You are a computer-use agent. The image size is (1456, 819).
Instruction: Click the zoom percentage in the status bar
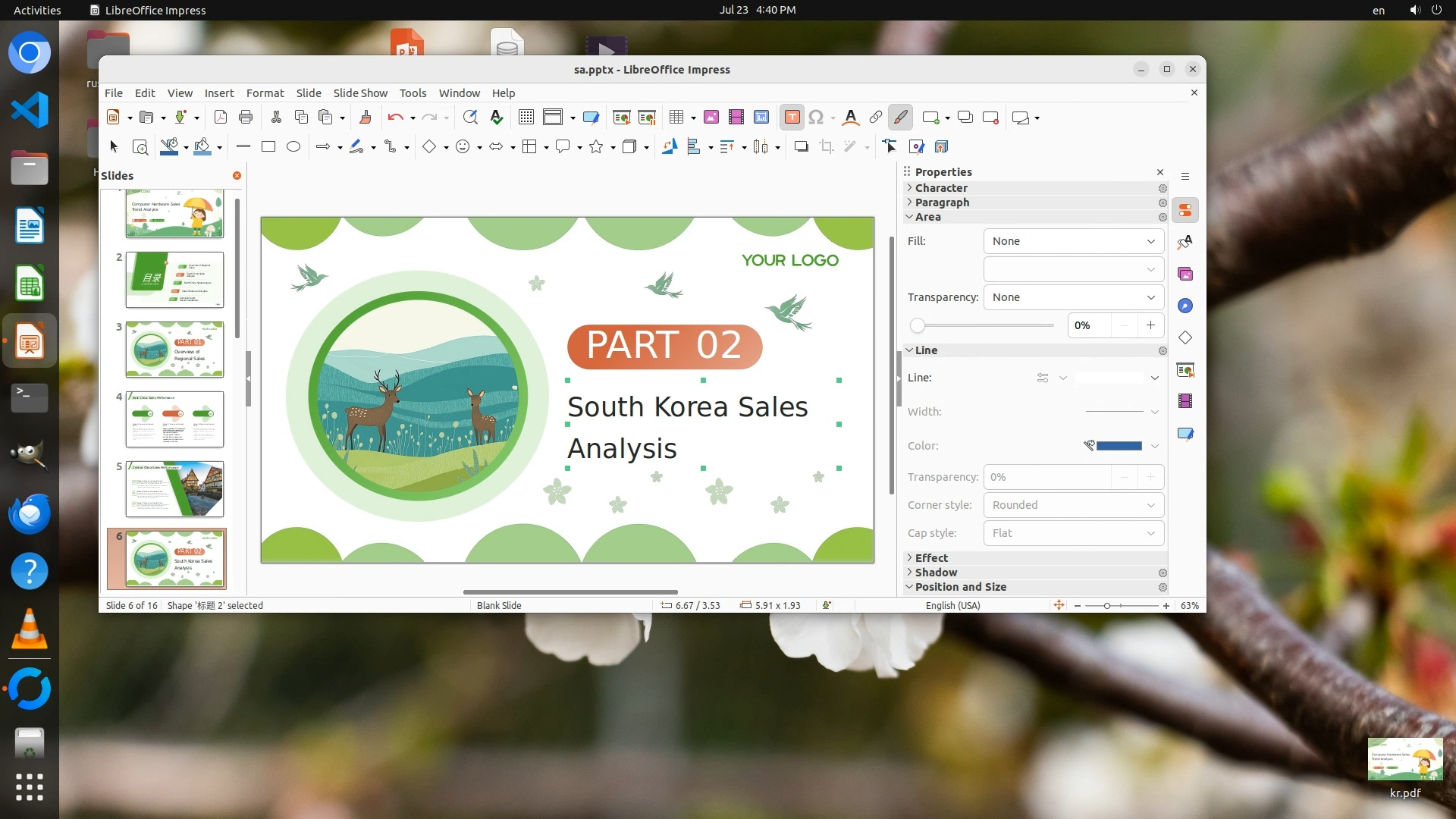(x=1189, y=605)
